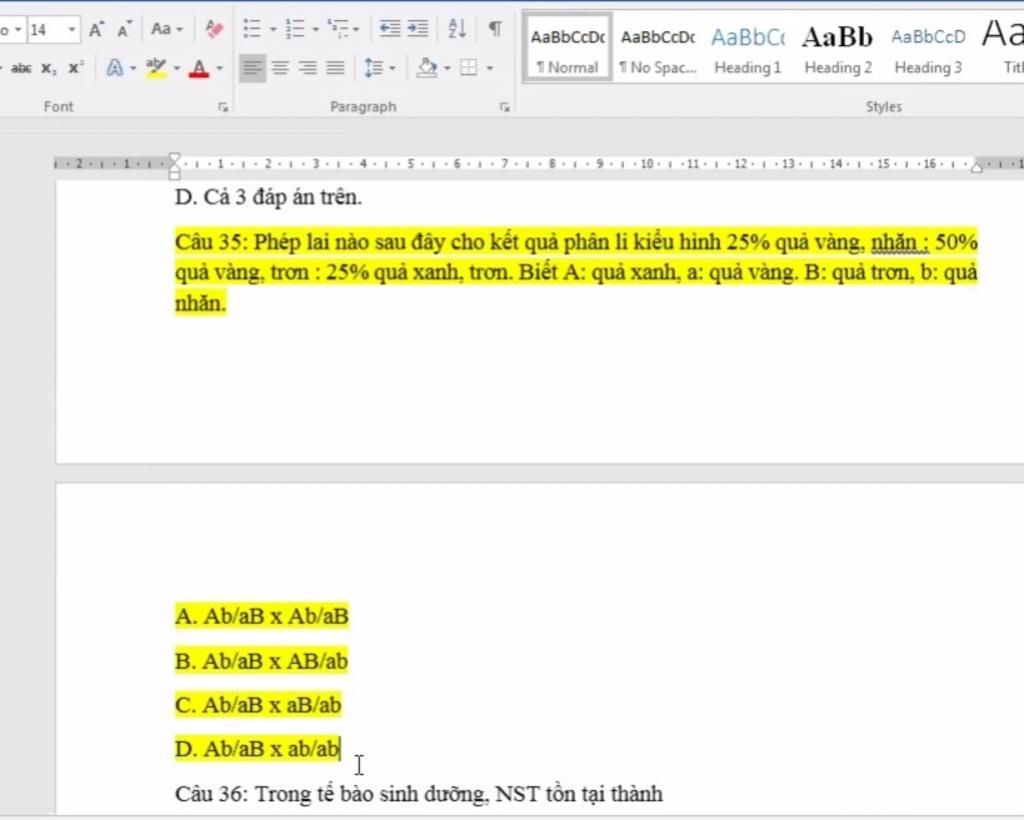Image resolution: width=1024 pixels, height=820 pixels.
Task: Click the Multilevel List icon
Action: (338, 29)
